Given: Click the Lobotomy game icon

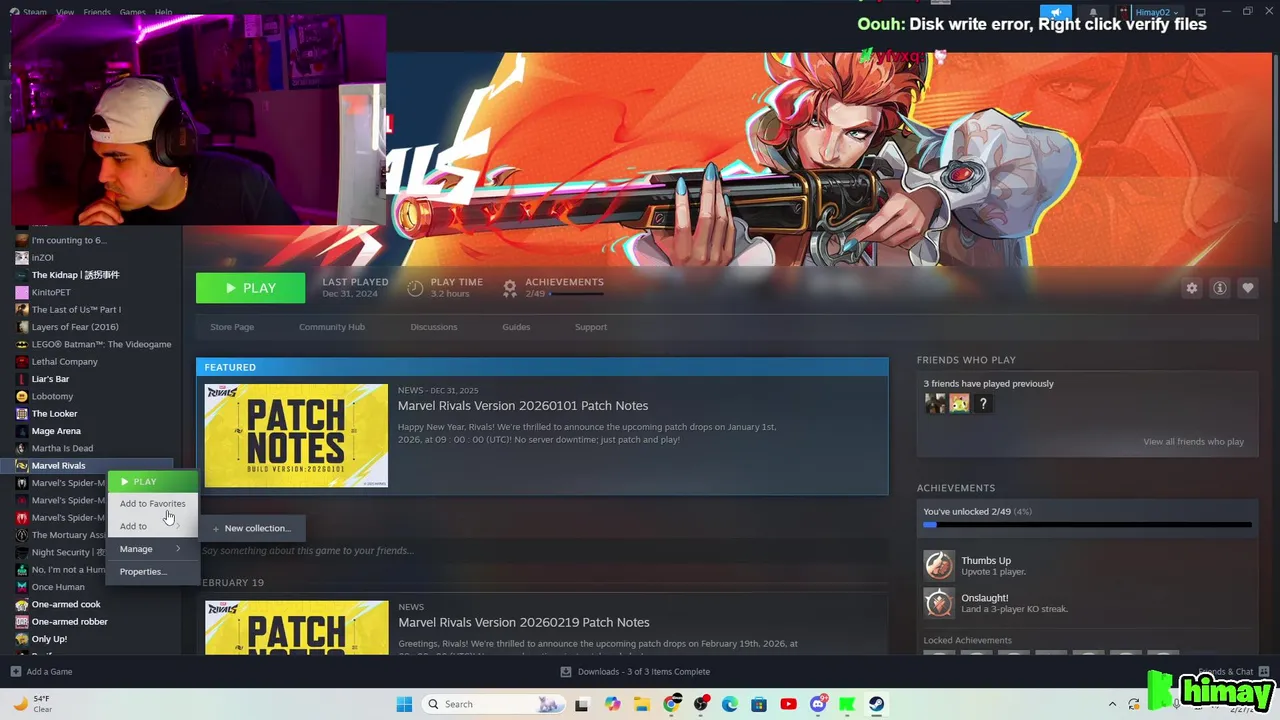Looking at the screenshot, I should (22, 396).
